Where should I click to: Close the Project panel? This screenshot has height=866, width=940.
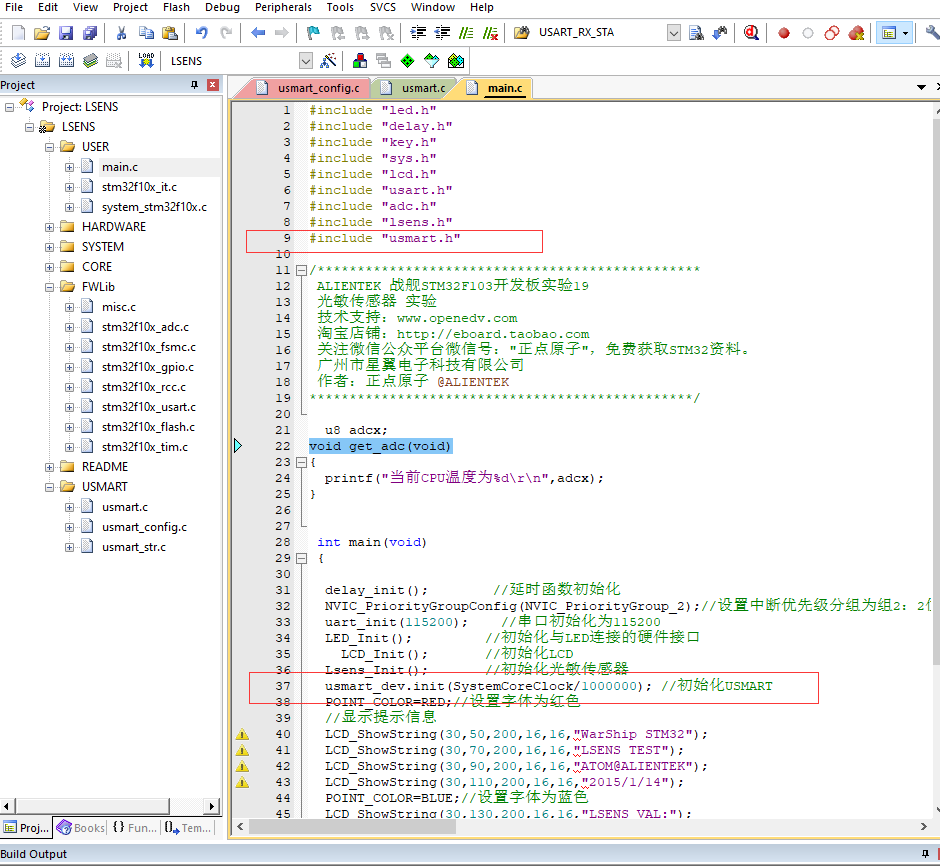(x=212, y=85)
